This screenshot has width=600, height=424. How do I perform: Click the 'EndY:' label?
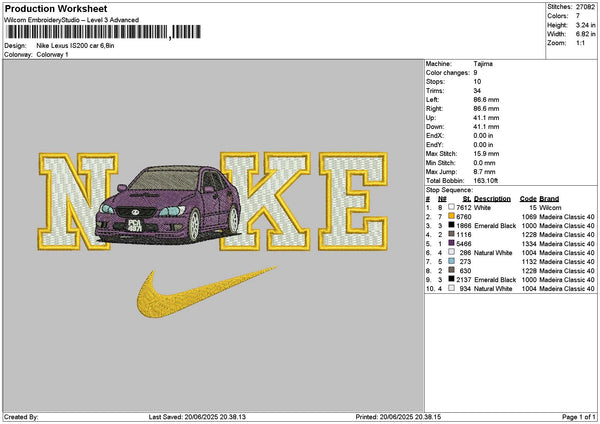pyautogui.click(x=434, y=145)
